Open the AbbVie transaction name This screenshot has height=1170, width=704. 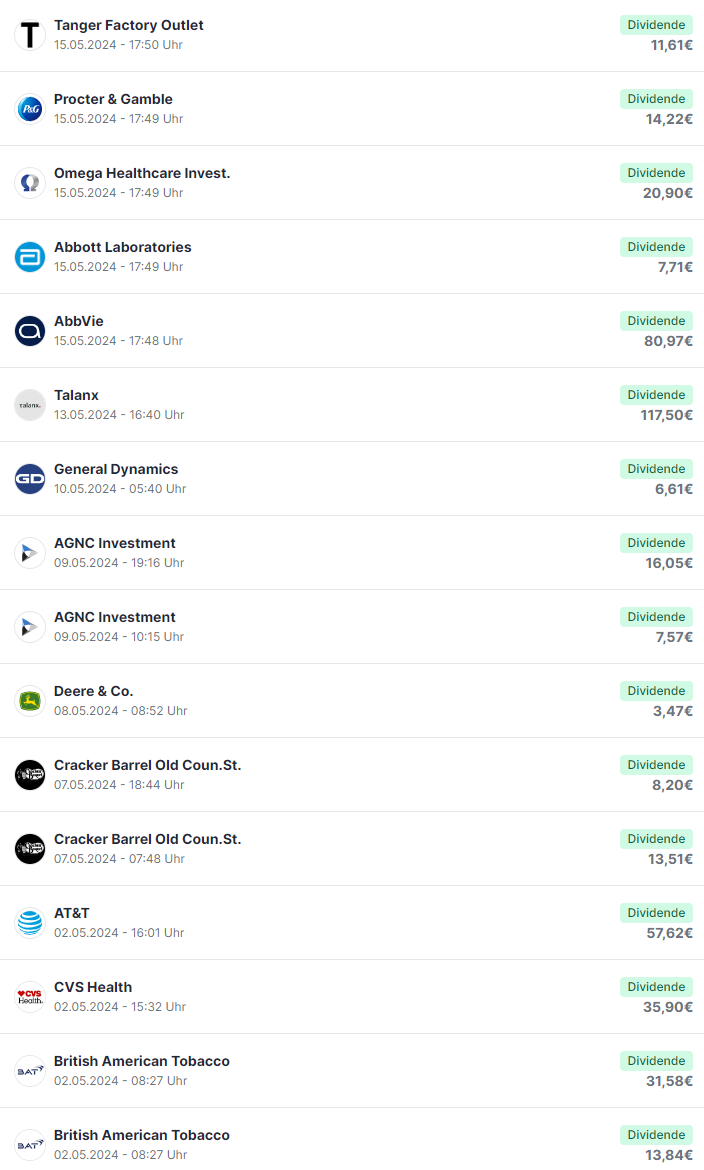pos(78,322)
